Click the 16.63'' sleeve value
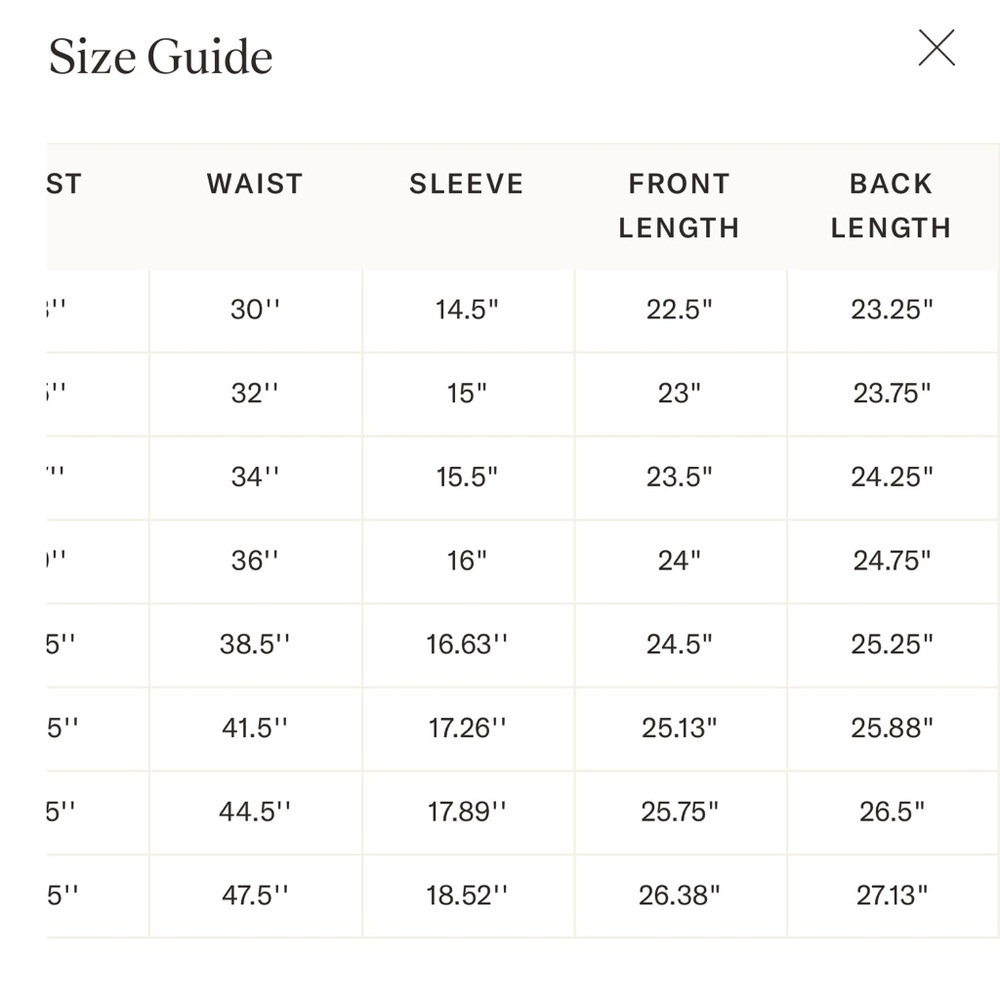 (467, 645)
